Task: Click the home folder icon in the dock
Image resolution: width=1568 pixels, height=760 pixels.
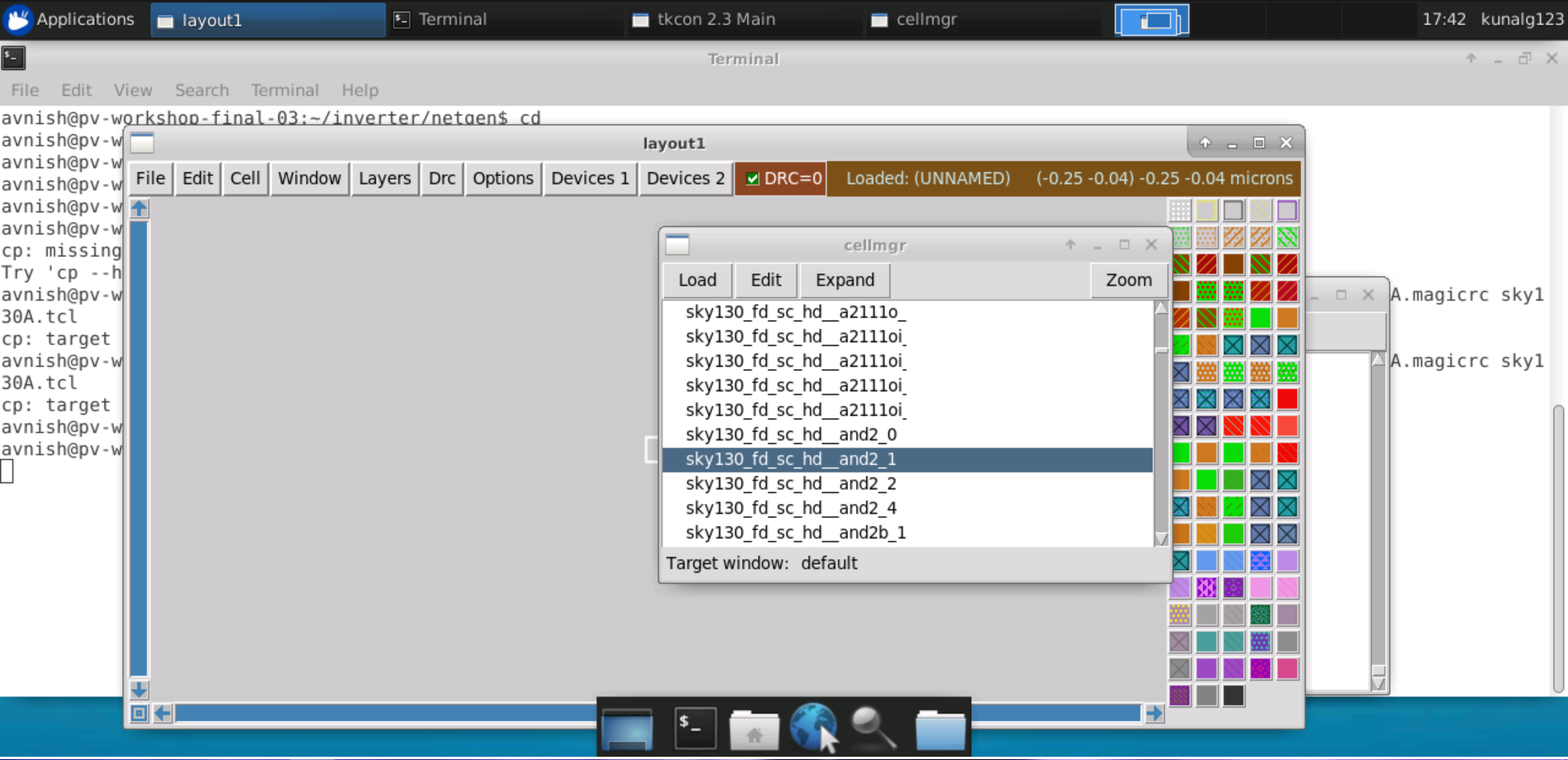Action: click(754, 727)
